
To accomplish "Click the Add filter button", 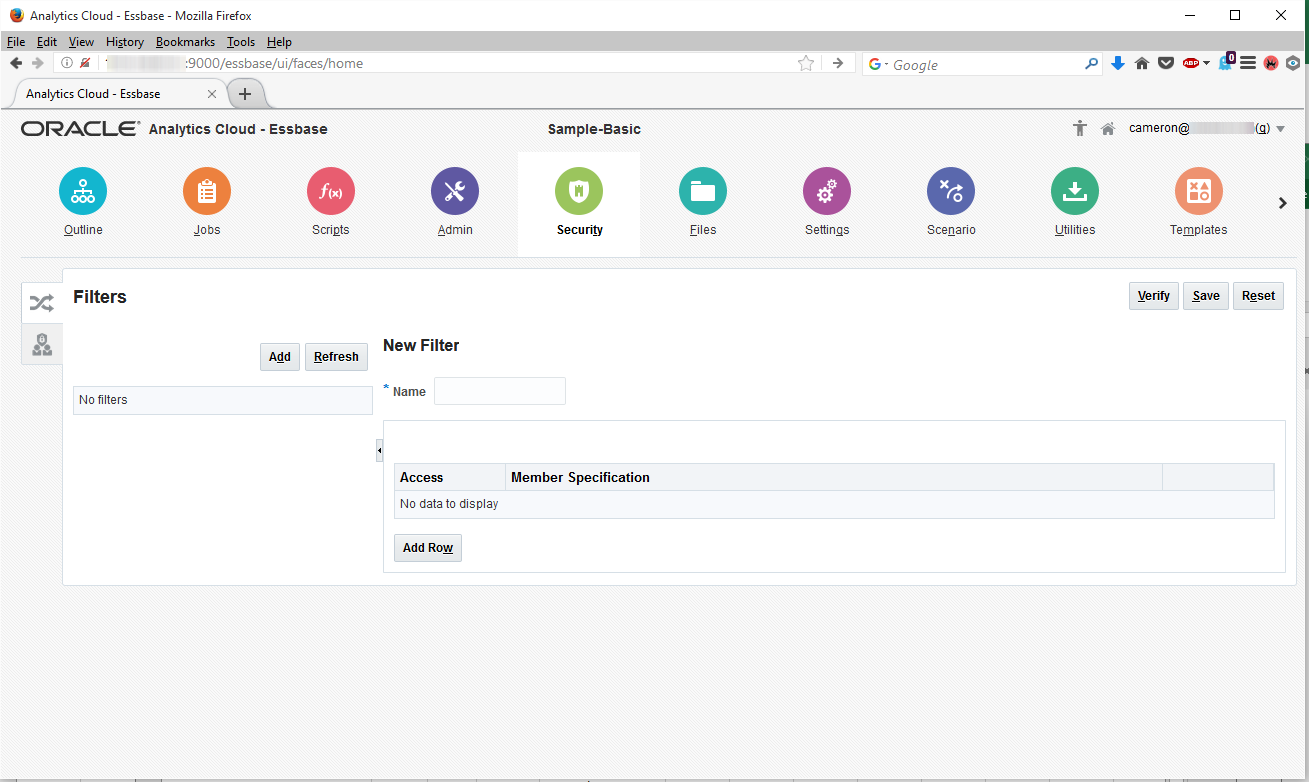I will (x=280, y=357).
